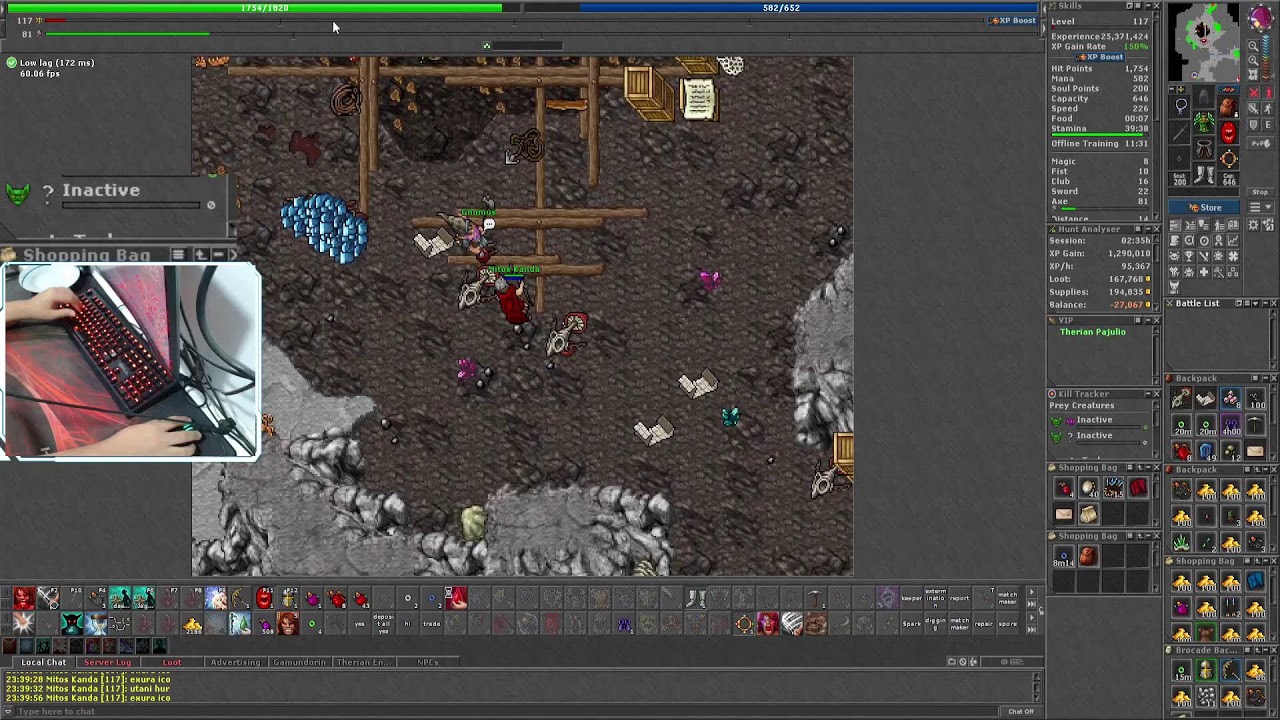Click the minimap compass rose

tap(1260, 17)
